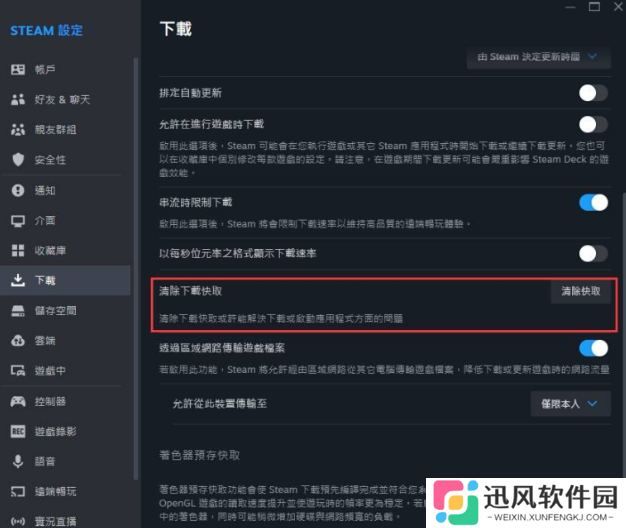Select the 下載 sidebar entry
The image size is (626, 528).
click(x=66, y=280)
